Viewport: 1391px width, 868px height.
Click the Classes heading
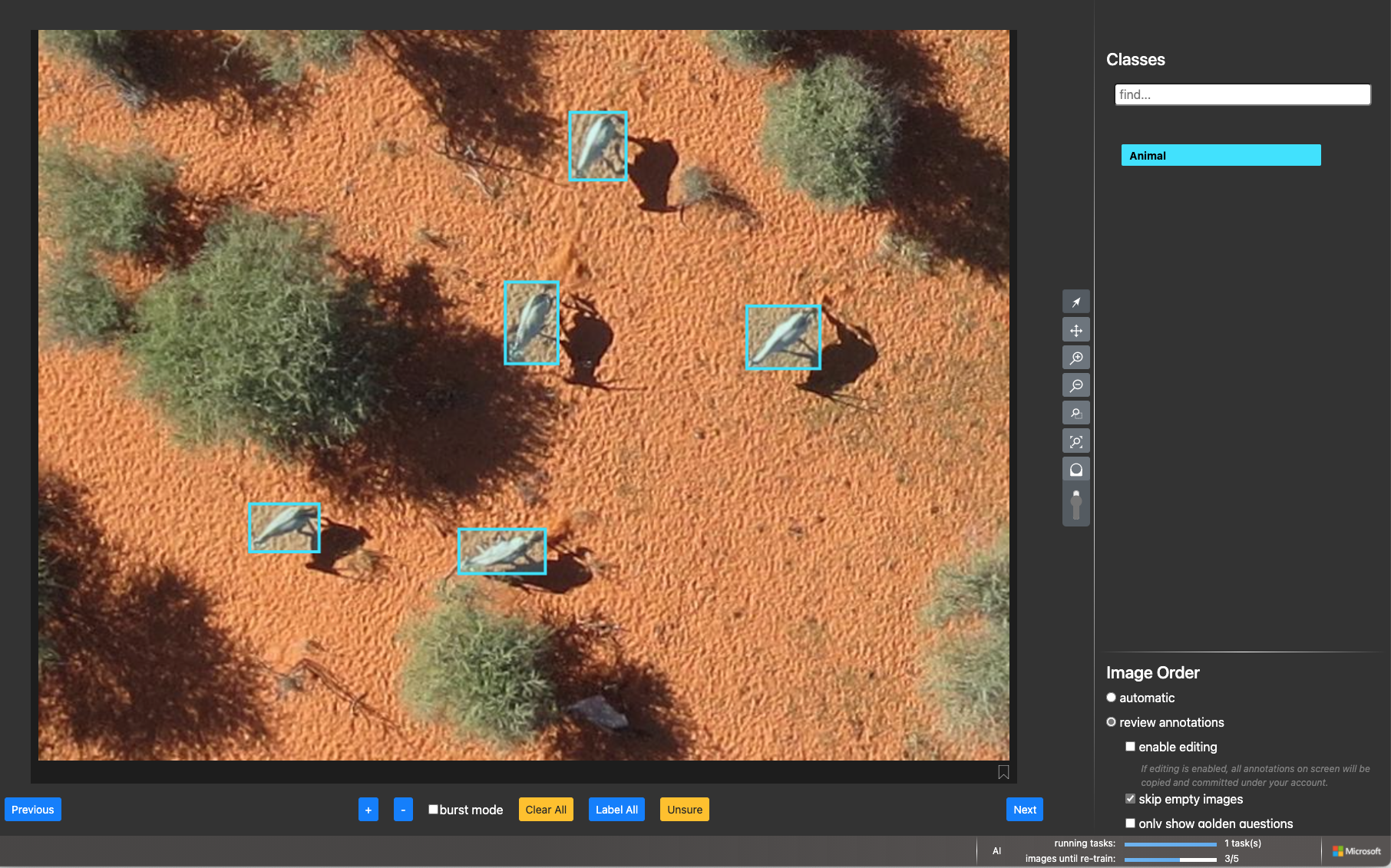point(1135,60)
